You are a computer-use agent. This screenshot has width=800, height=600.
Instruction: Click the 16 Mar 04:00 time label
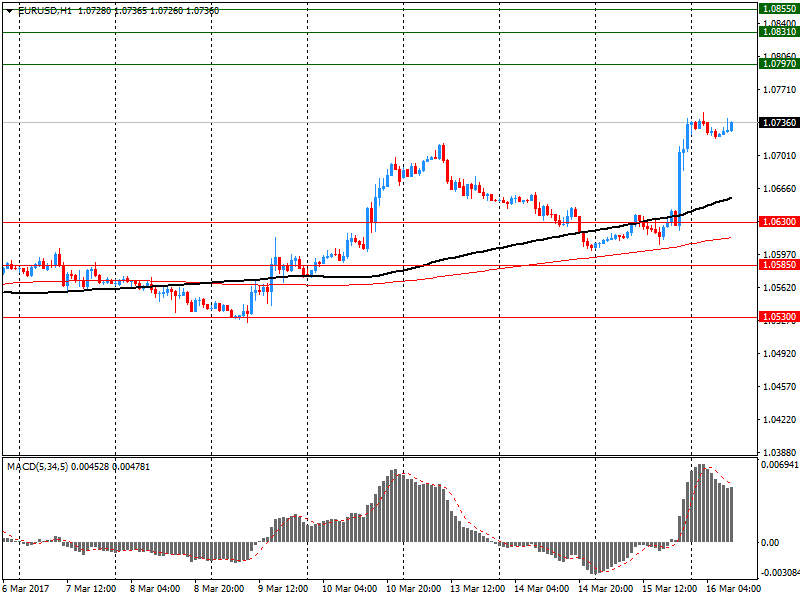[x=733, y=589]
